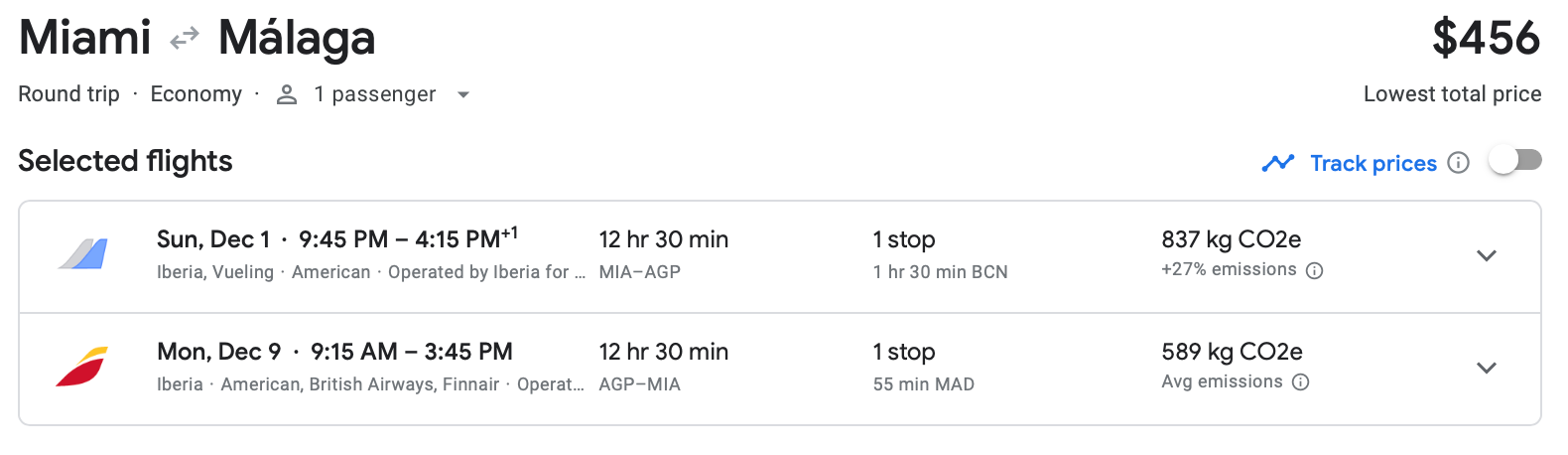Click the $456 lowest total price
This screenshot has width=1568, height=455.
tap(1486, 39)
